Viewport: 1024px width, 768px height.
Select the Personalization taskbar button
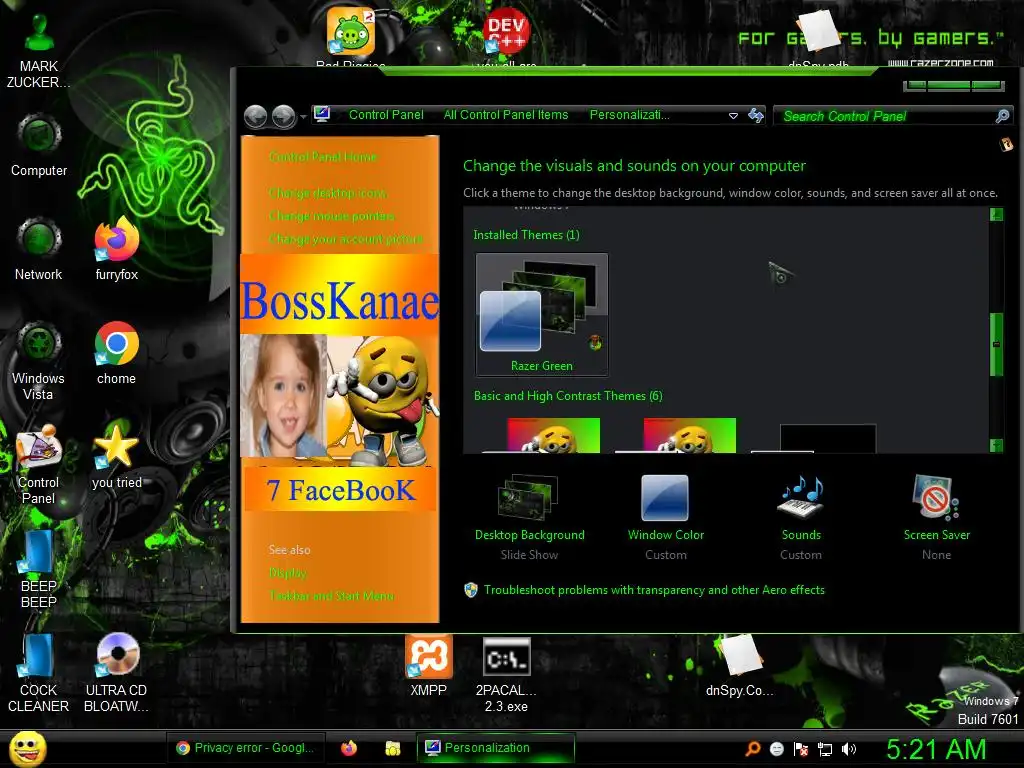pyautogui.click(x=496, y=748)
